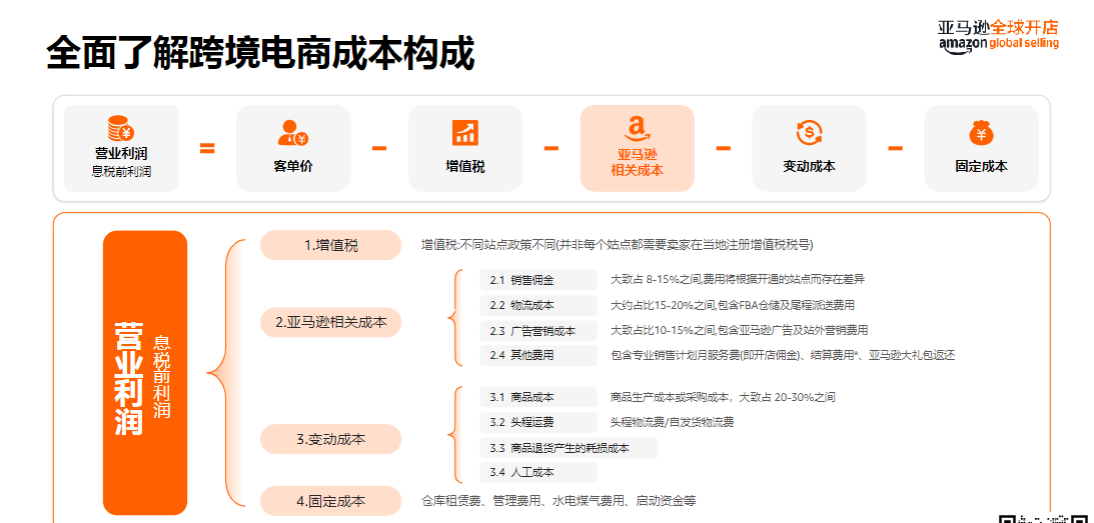
Task: Click the 2.4 其他费用 item
Action: [x=538, y=355]
